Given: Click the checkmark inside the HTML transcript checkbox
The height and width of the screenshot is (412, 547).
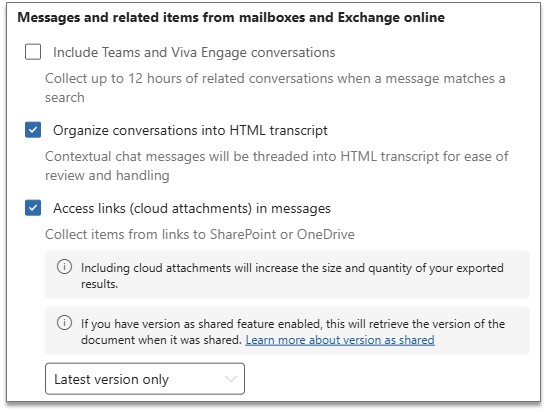Looking at the screenshot, I should click(33, 130).
